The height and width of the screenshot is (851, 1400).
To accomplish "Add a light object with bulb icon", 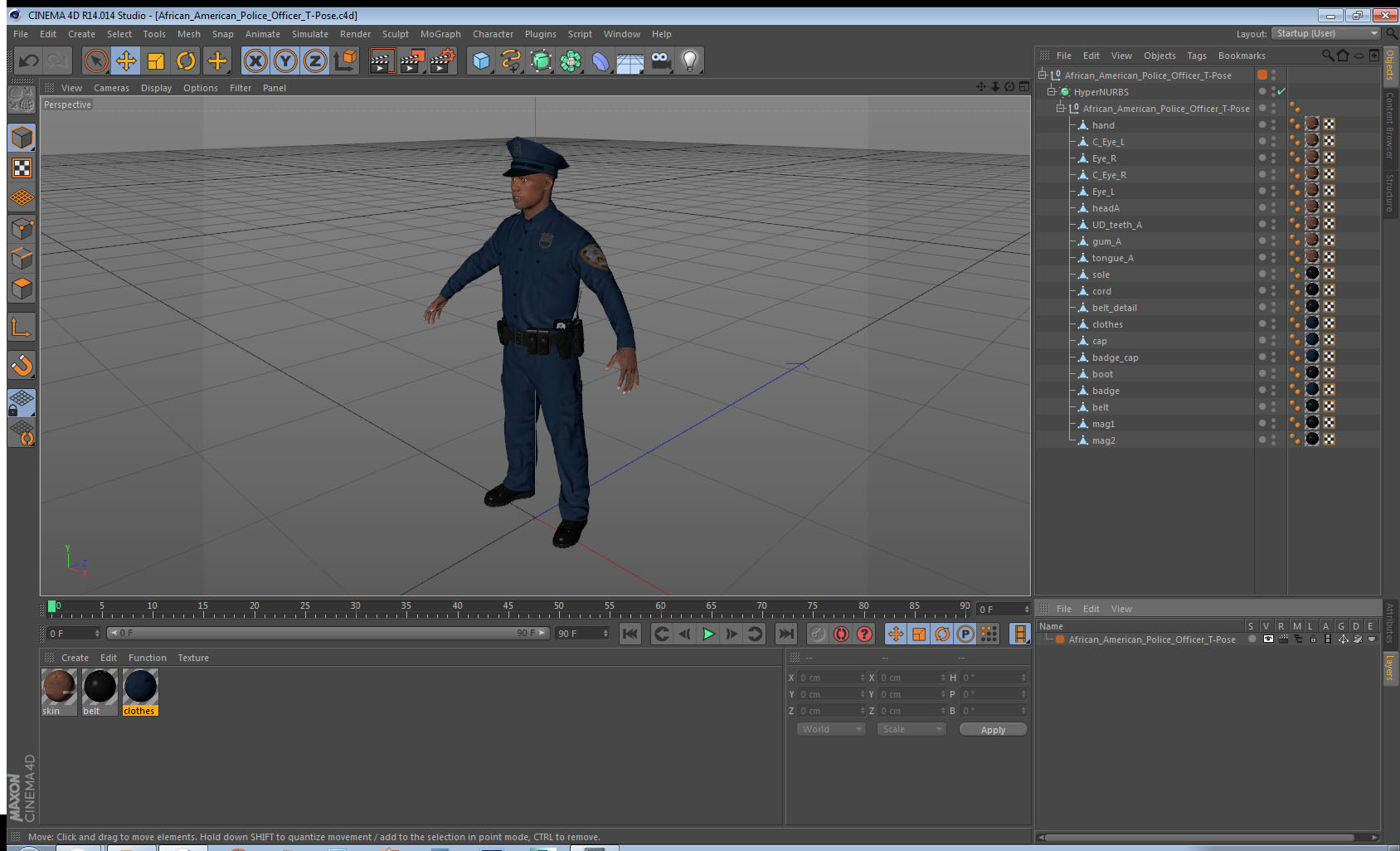I will pos(689,61).
